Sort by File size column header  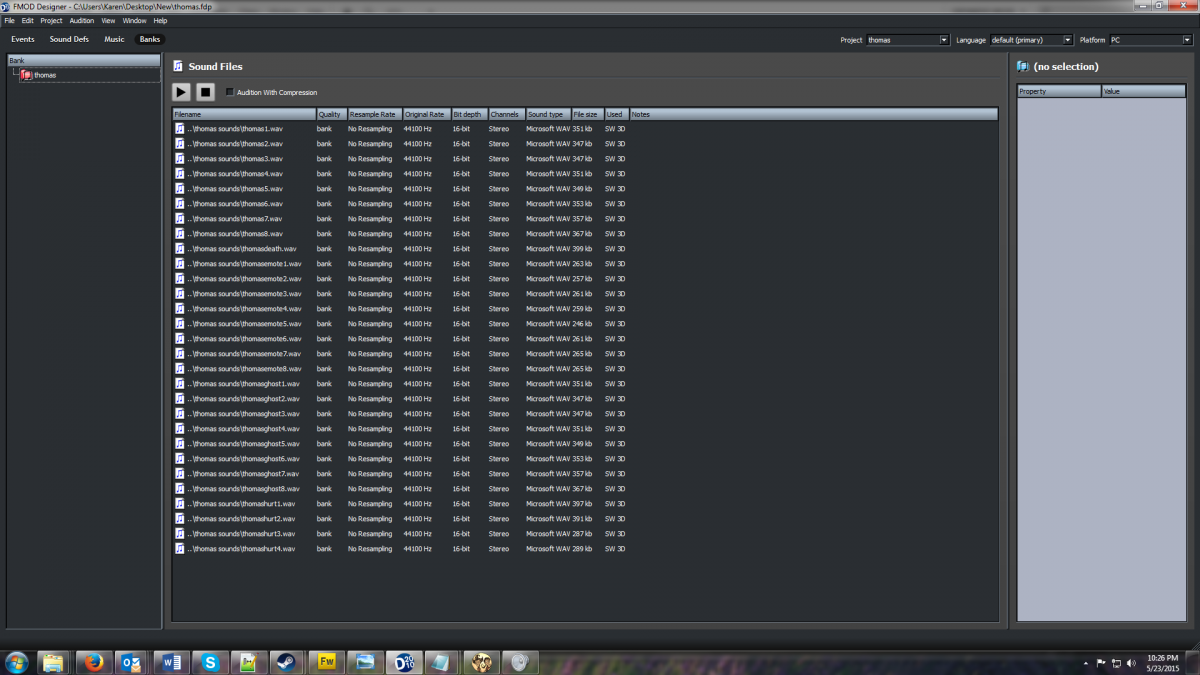click(587, 114)
